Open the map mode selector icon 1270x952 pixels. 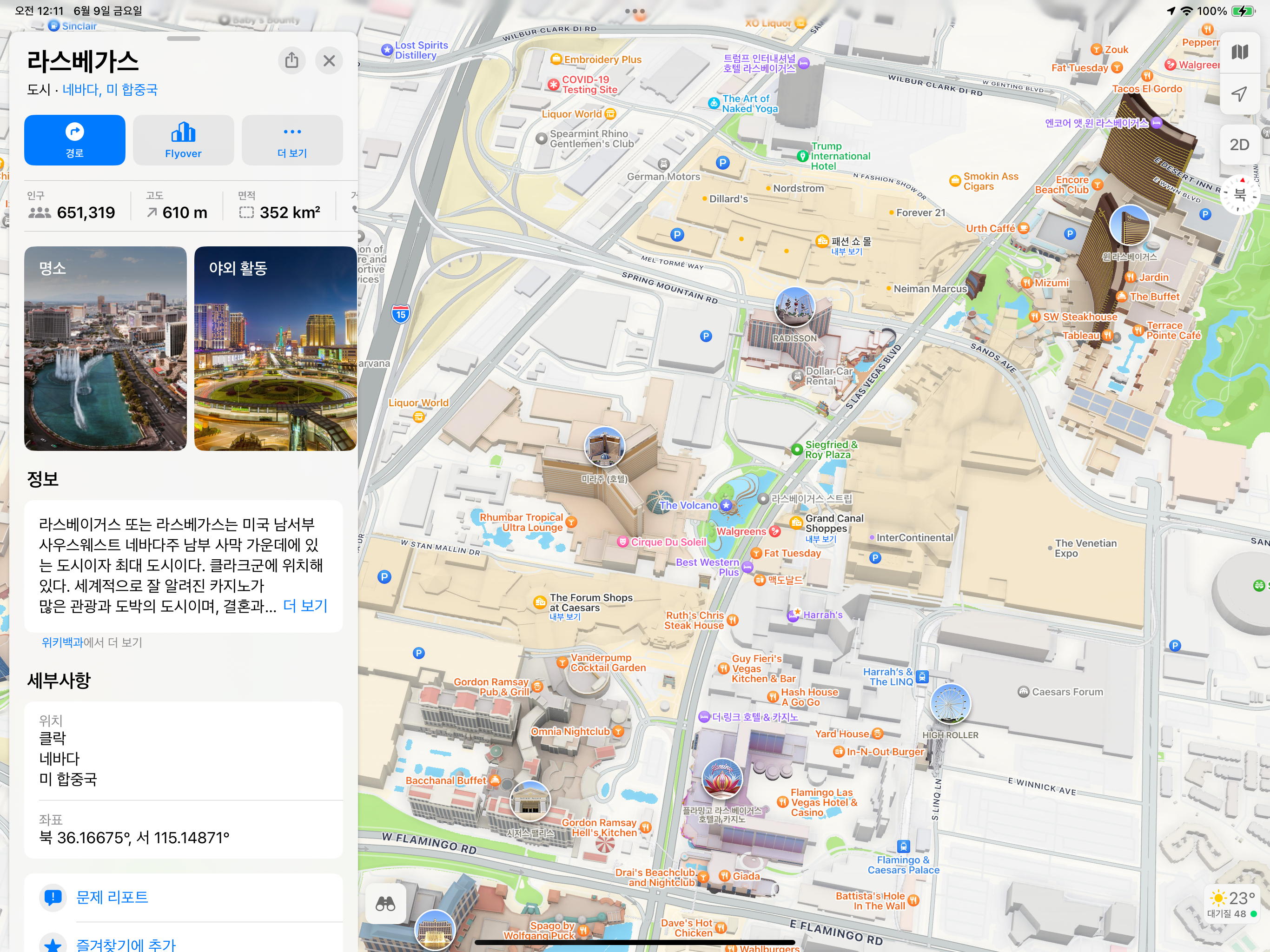tap(1240, 52)
